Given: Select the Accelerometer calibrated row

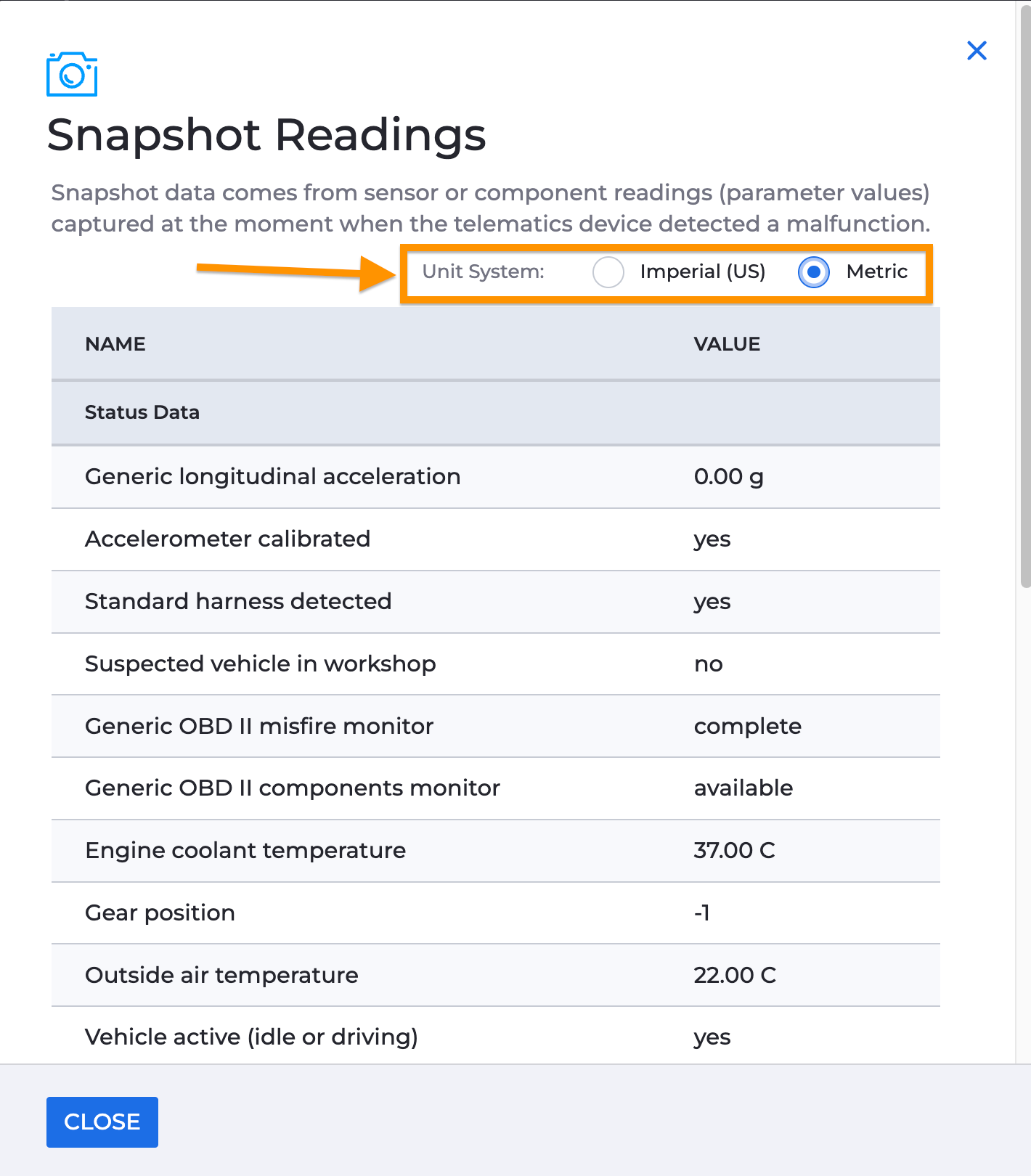Looking at the screenshot, I should (x=496, y=539).
